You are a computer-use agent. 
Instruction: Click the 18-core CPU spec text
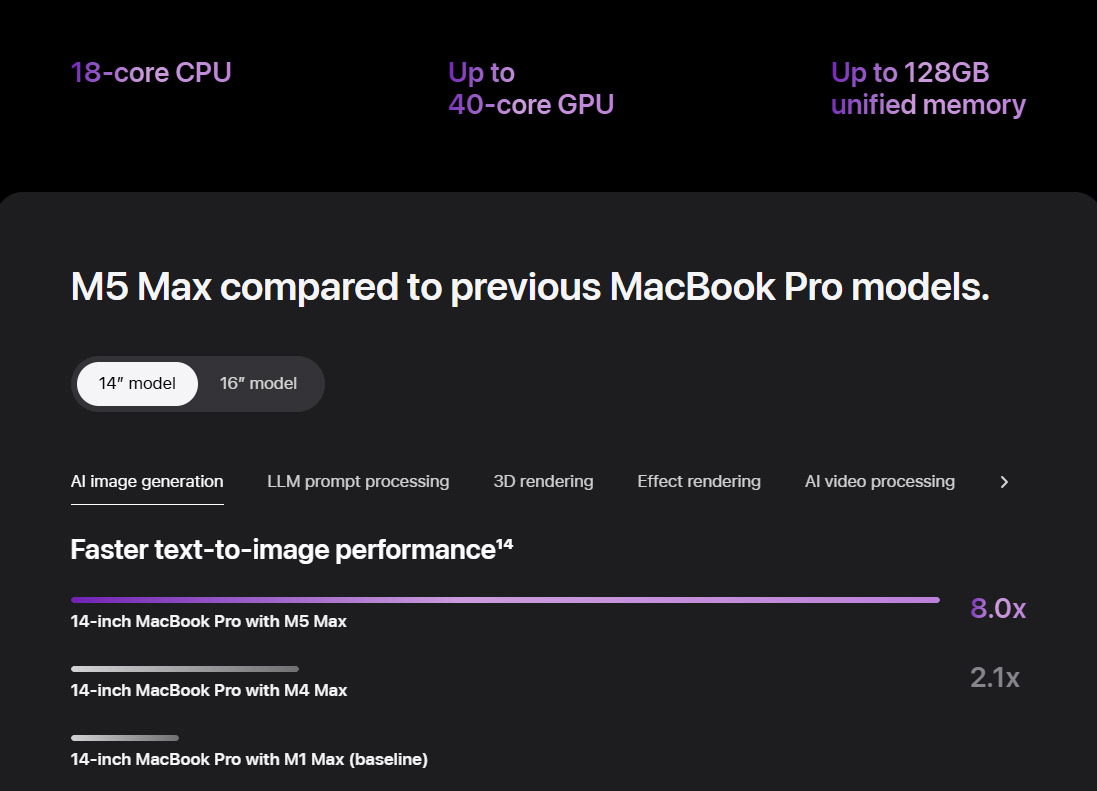tap(151, 72)
